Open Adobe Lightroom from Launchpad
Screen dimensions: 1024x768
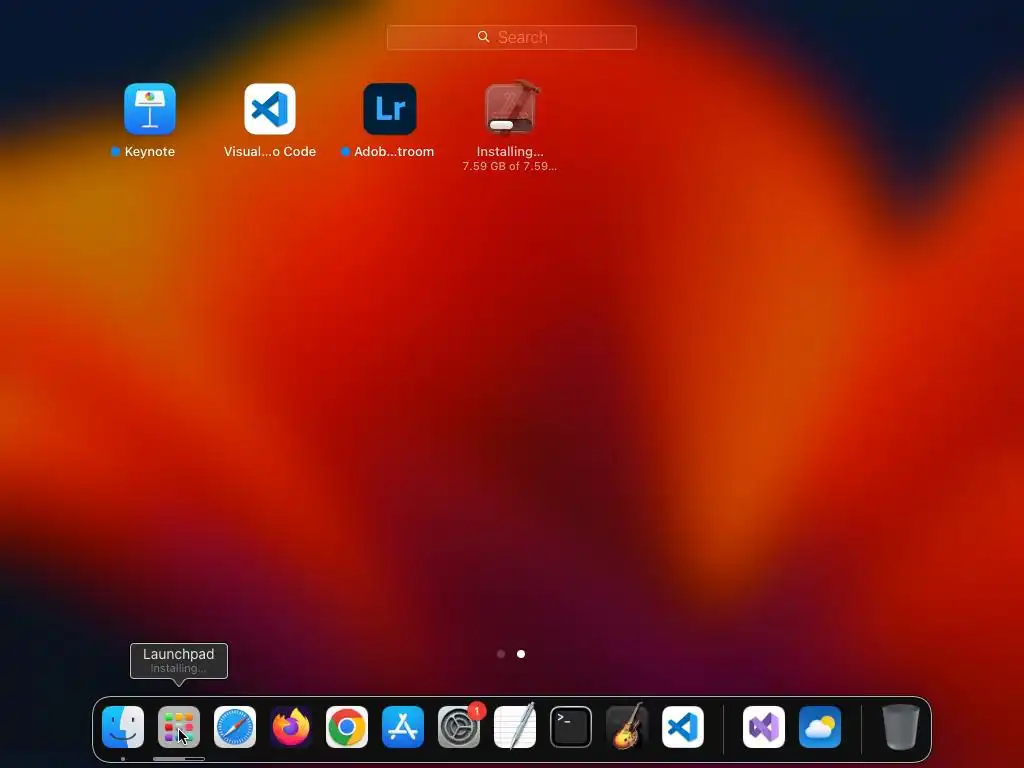390,108
